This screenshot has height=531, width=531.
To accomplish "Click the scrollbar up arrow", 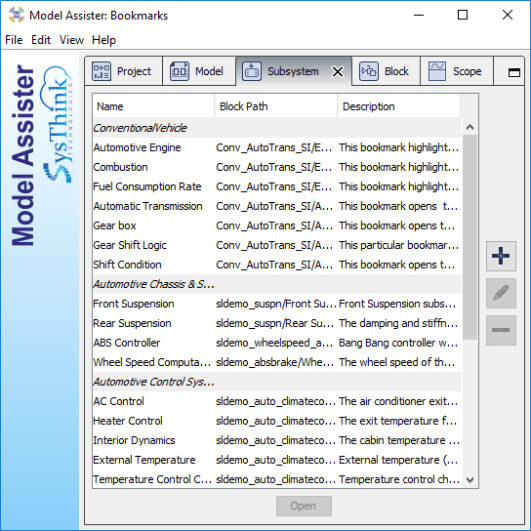I will point(469,127).
